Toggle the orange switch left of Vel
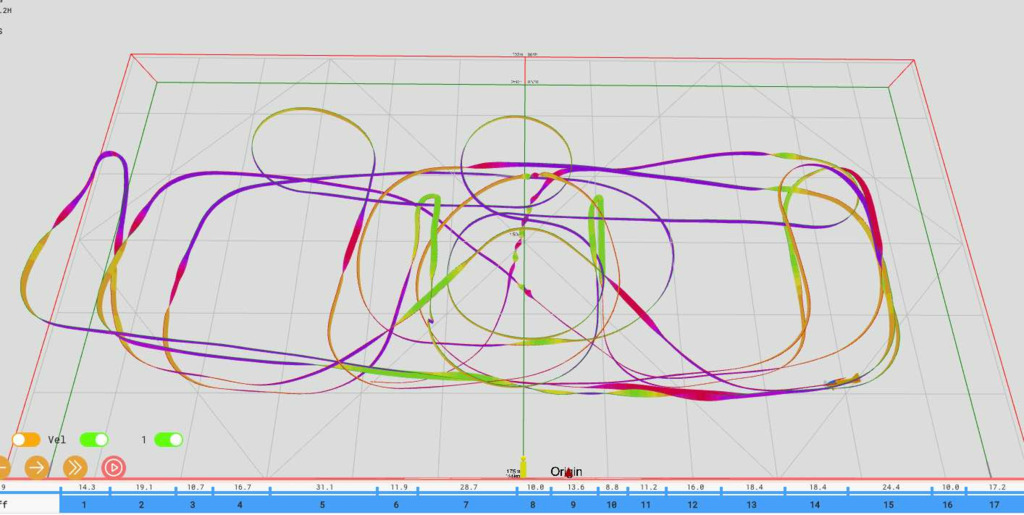 [26, 440]
